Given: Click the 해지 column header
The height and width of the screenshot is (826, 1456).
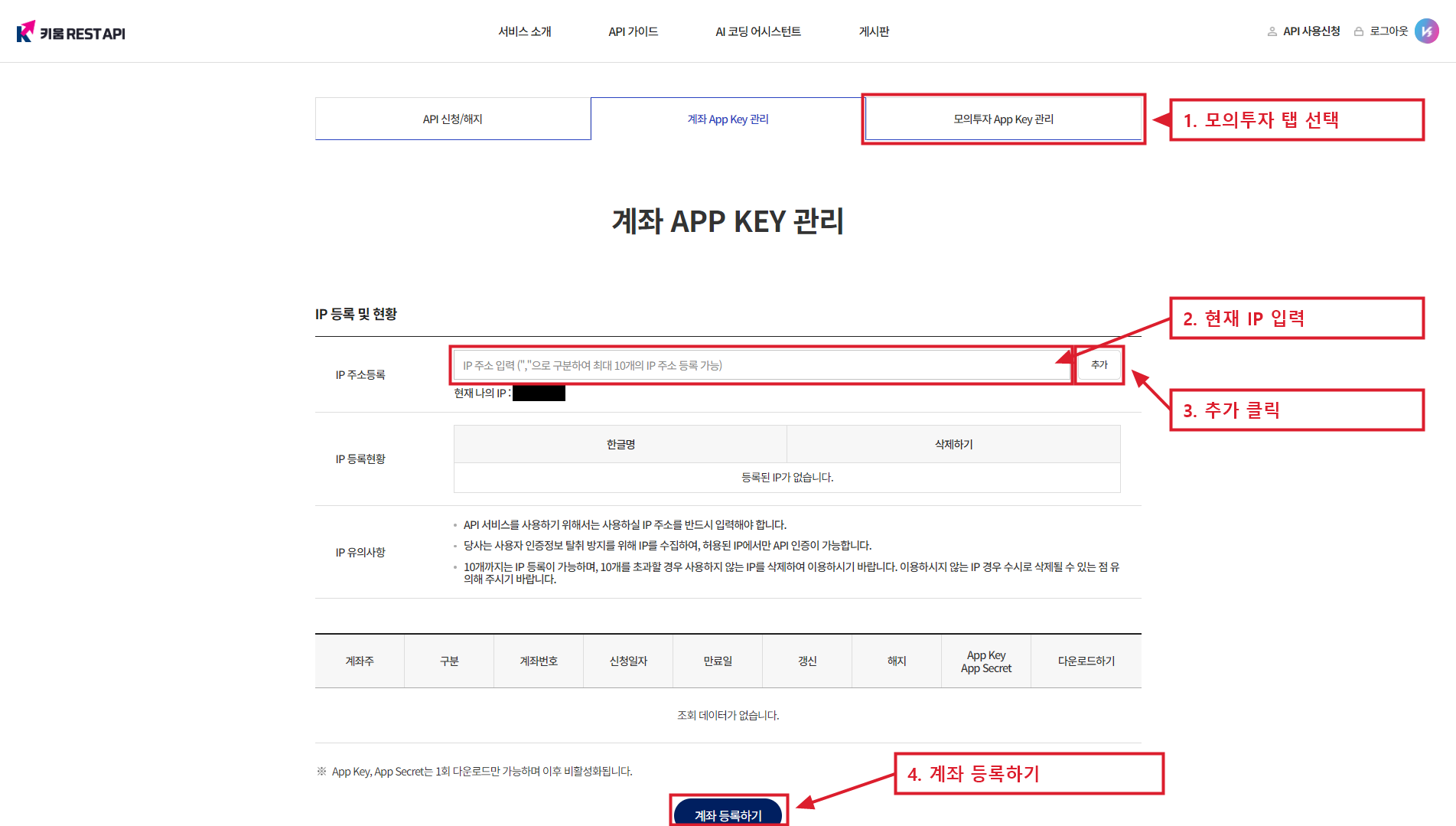Looking at the screenshot, I should 897,661.
